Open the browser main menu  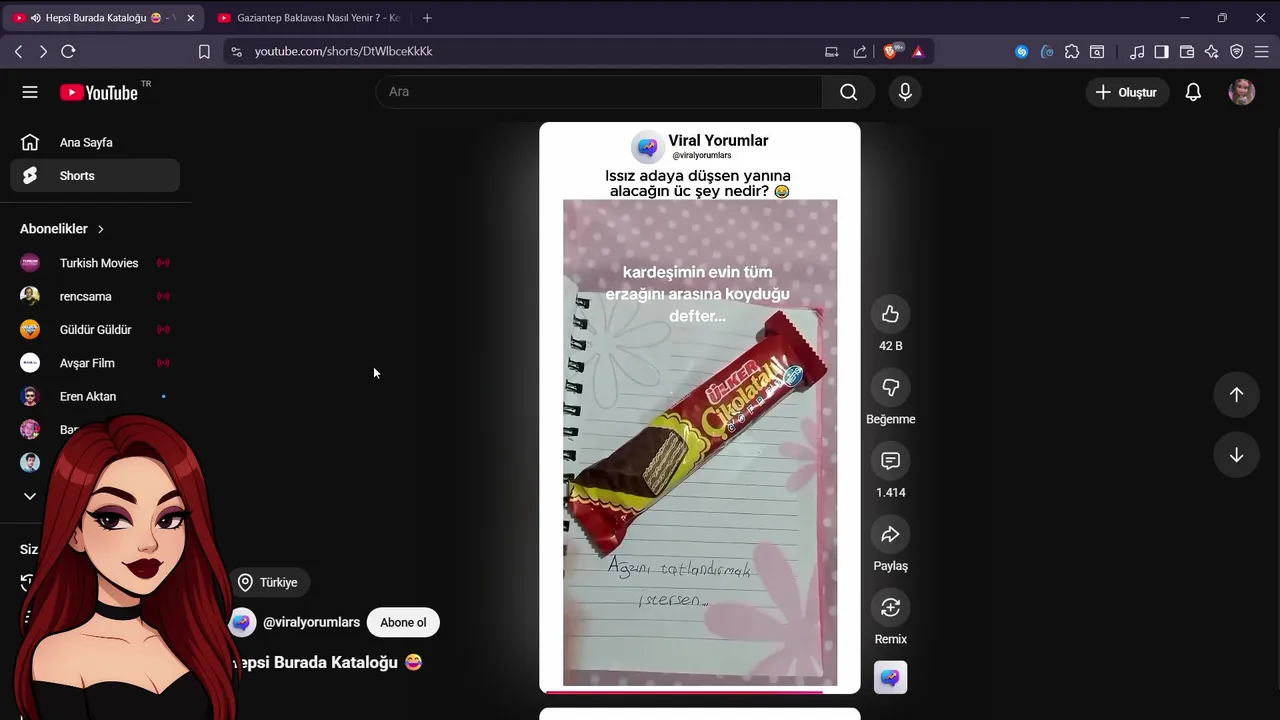pos(1262,51)
